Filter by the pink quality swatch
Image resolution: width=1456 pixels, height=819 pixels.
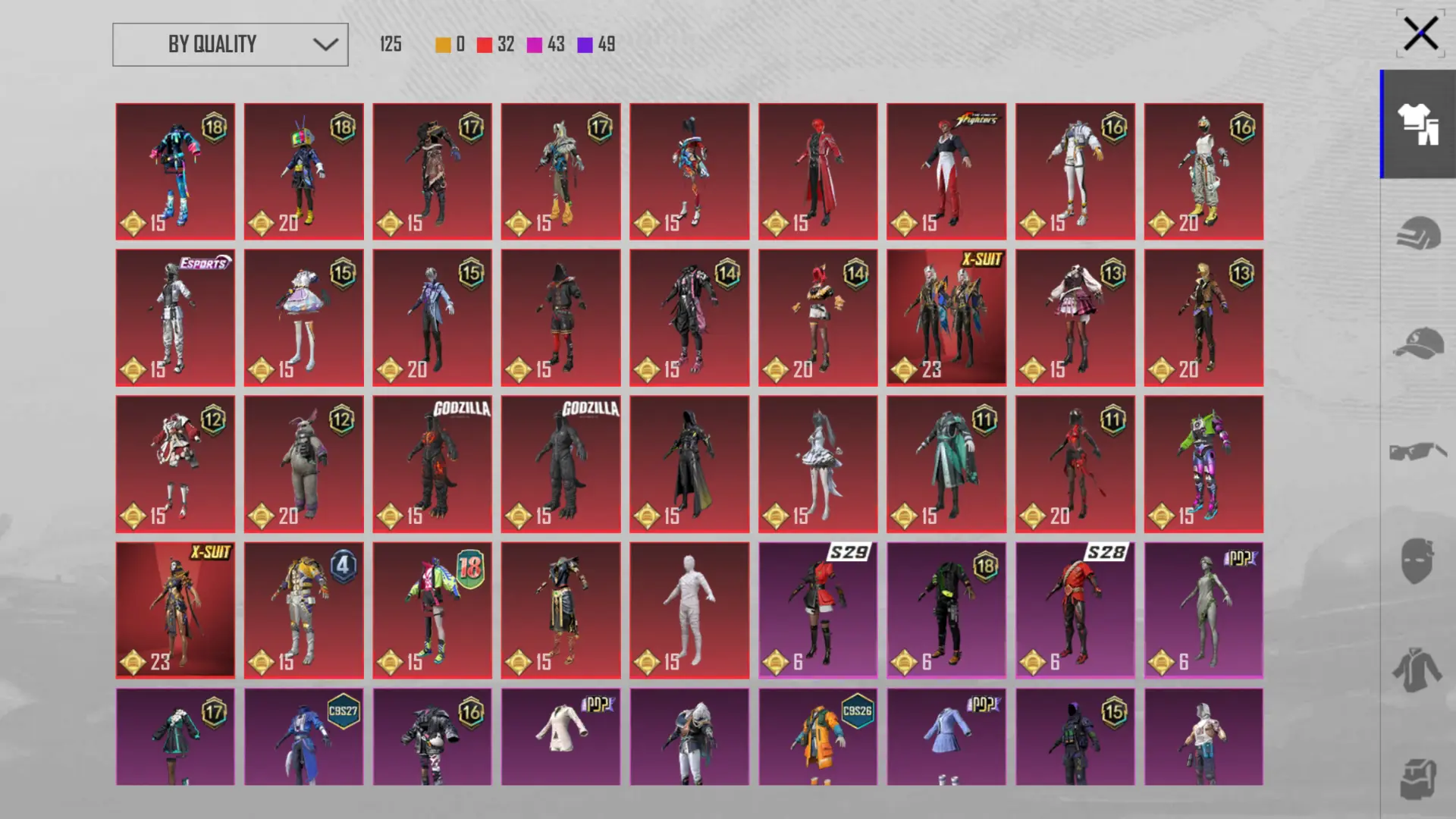pyautogui.click(x=535, y=45)
